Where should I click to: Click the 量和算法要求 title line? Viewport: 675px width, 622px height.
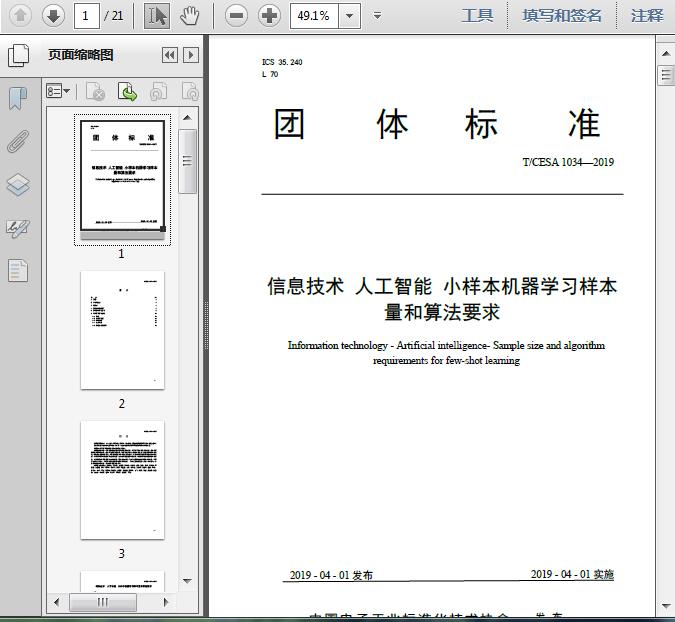442,313
